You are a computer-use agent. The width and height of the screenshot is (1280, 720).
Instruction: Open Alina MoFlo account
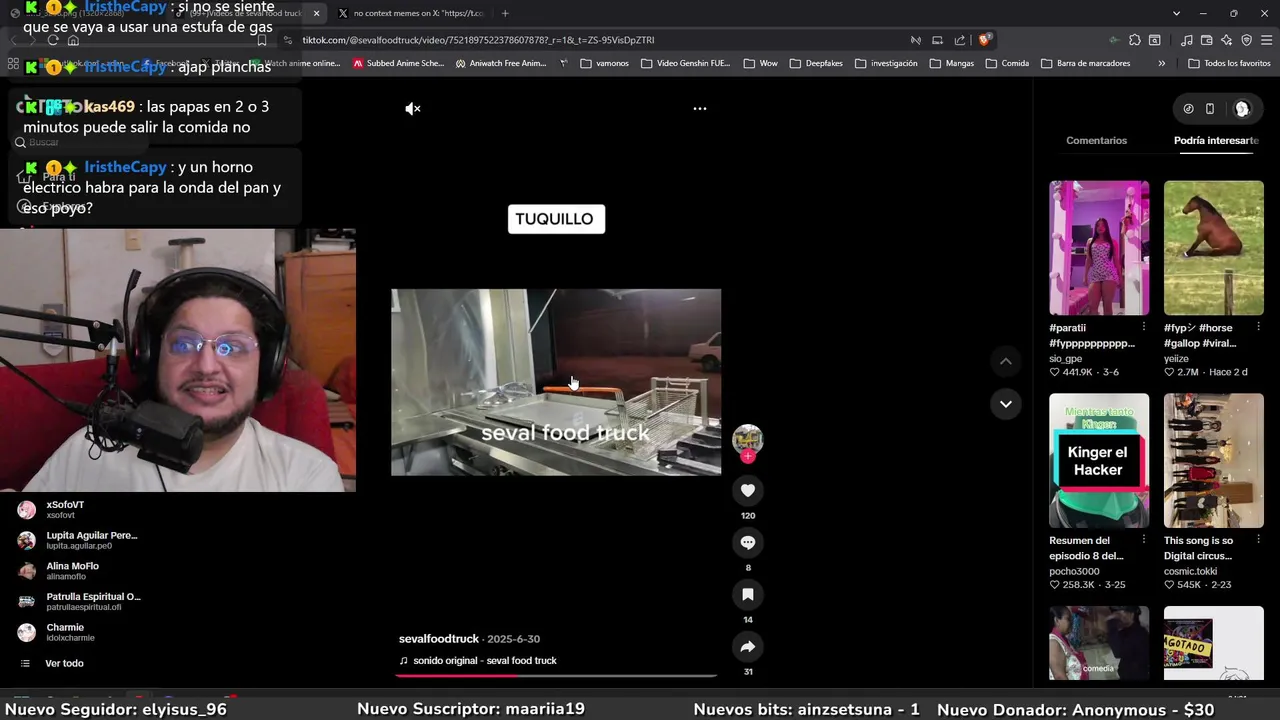[59, 571]
